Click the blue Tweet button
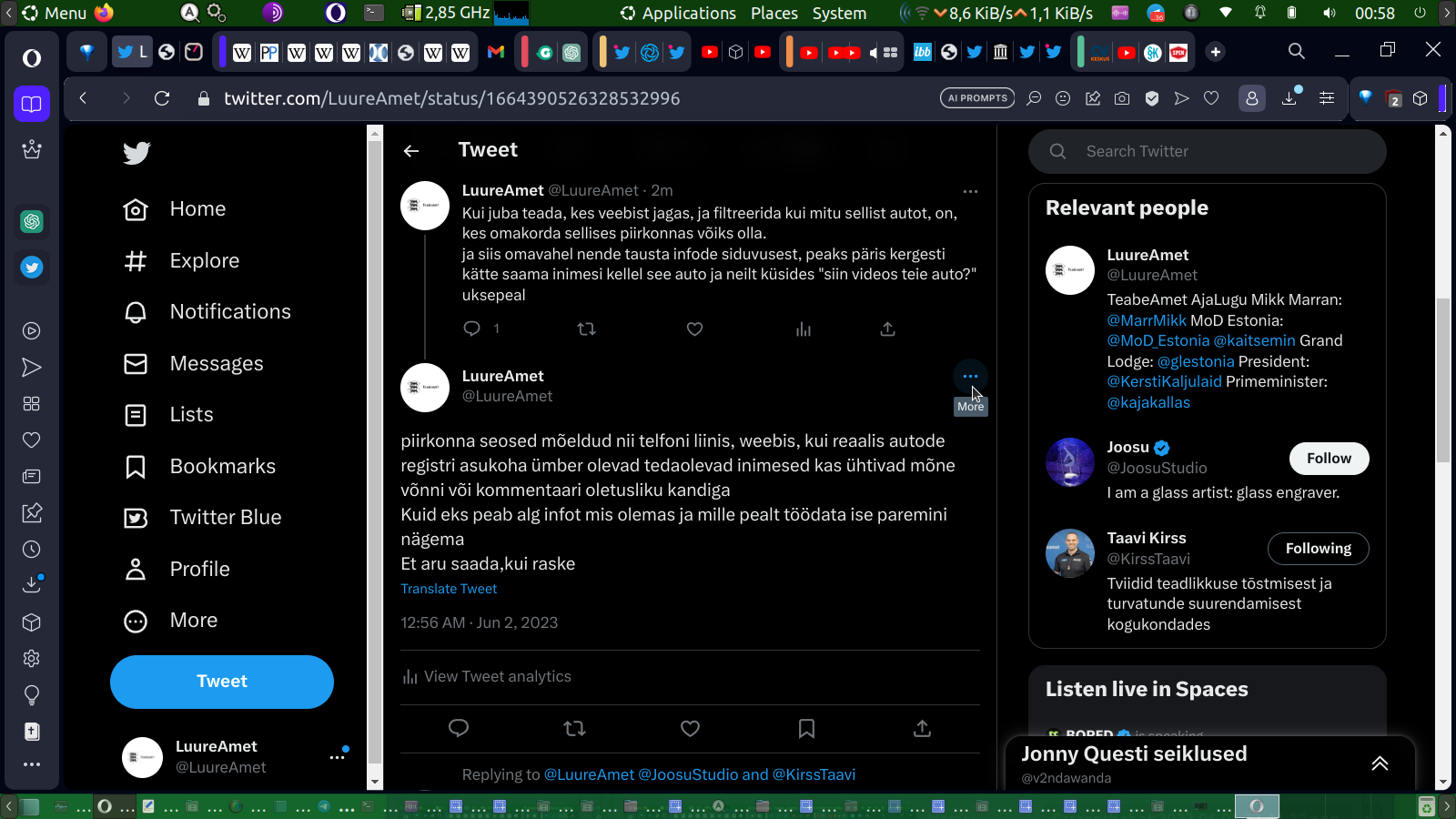 (x=222, y=682)
